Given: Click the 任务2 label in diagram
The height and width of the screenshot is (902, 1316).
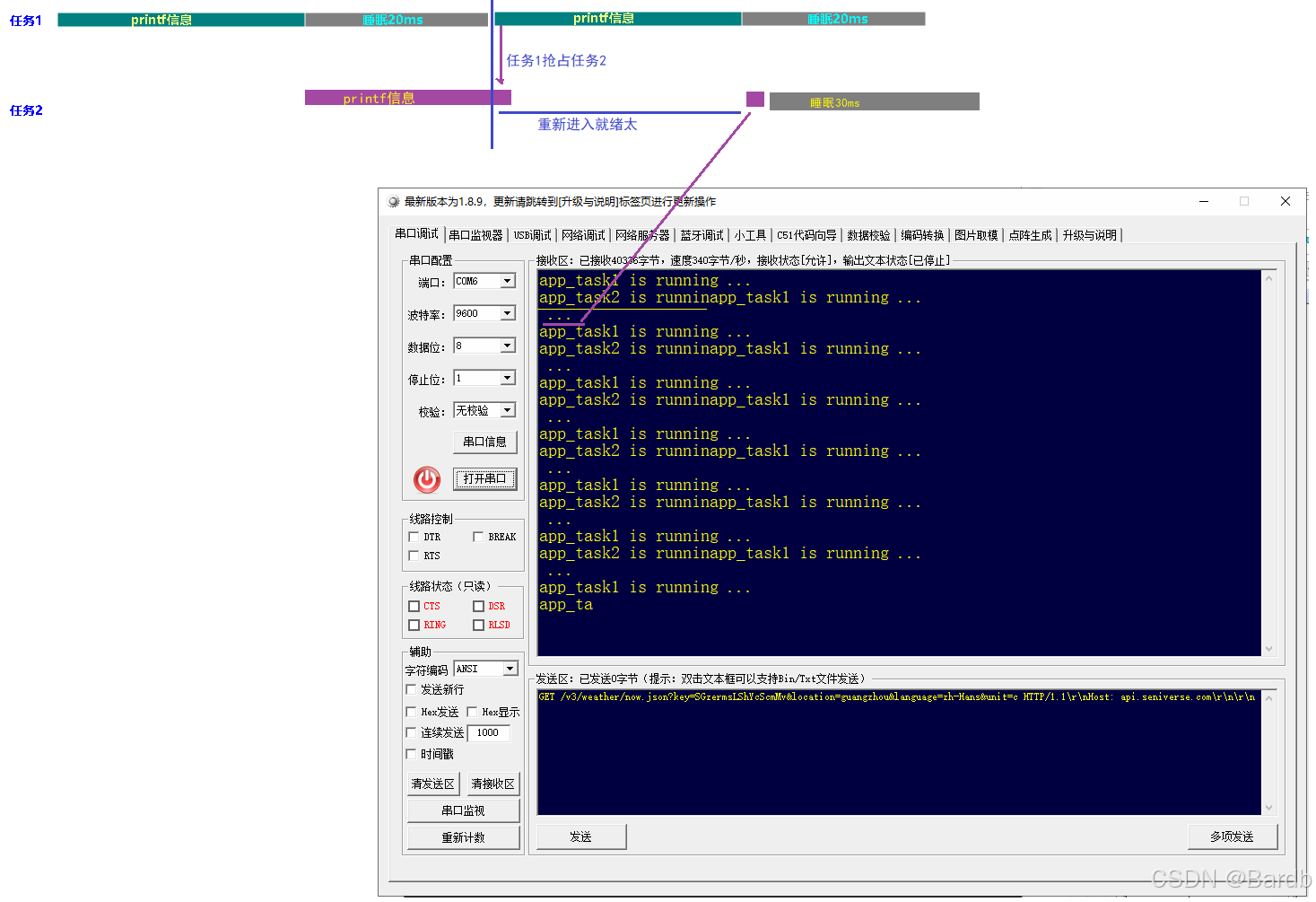Looking at the screenshot, I should point(26,110).
